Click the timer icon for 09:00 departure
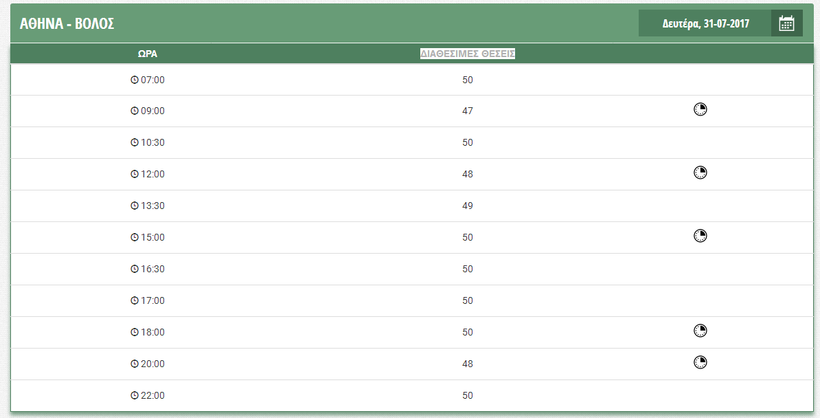This screenshot has width=820, height=418. tap(700, 110)
